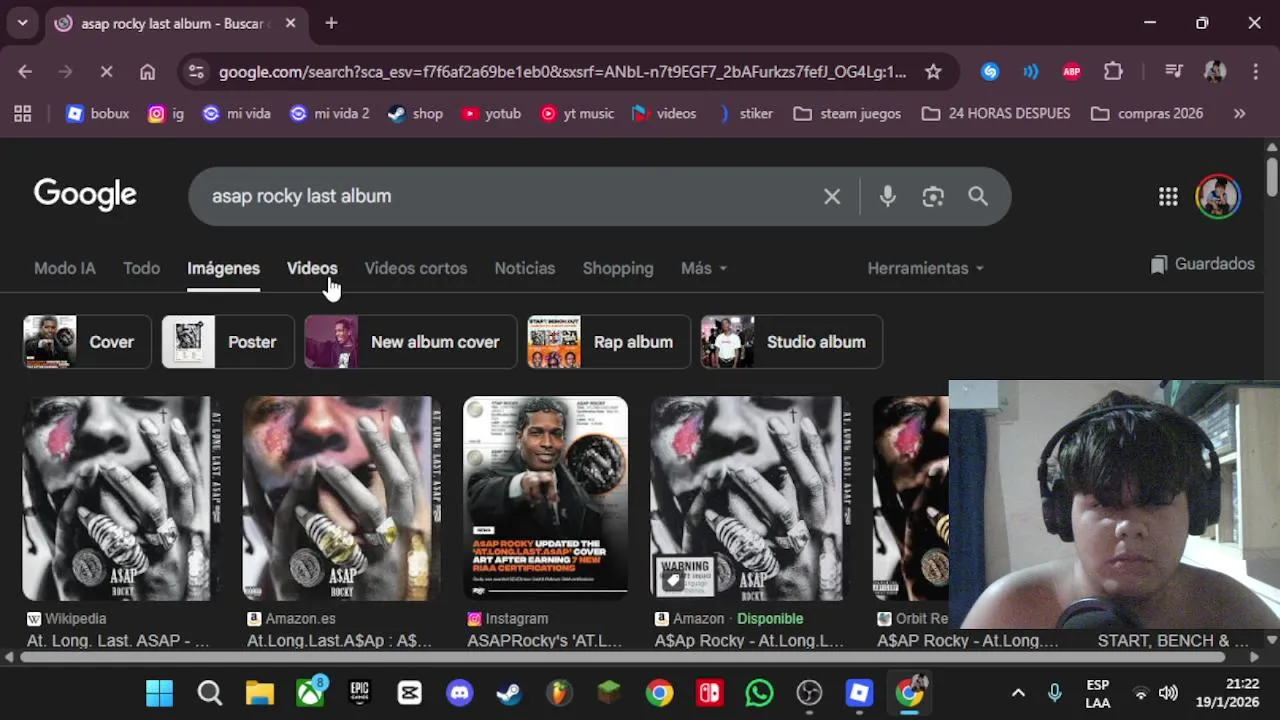Open the Chrome three-dot menu
The height and width of the screenshot is (720, 1280).
(1255, 72)
